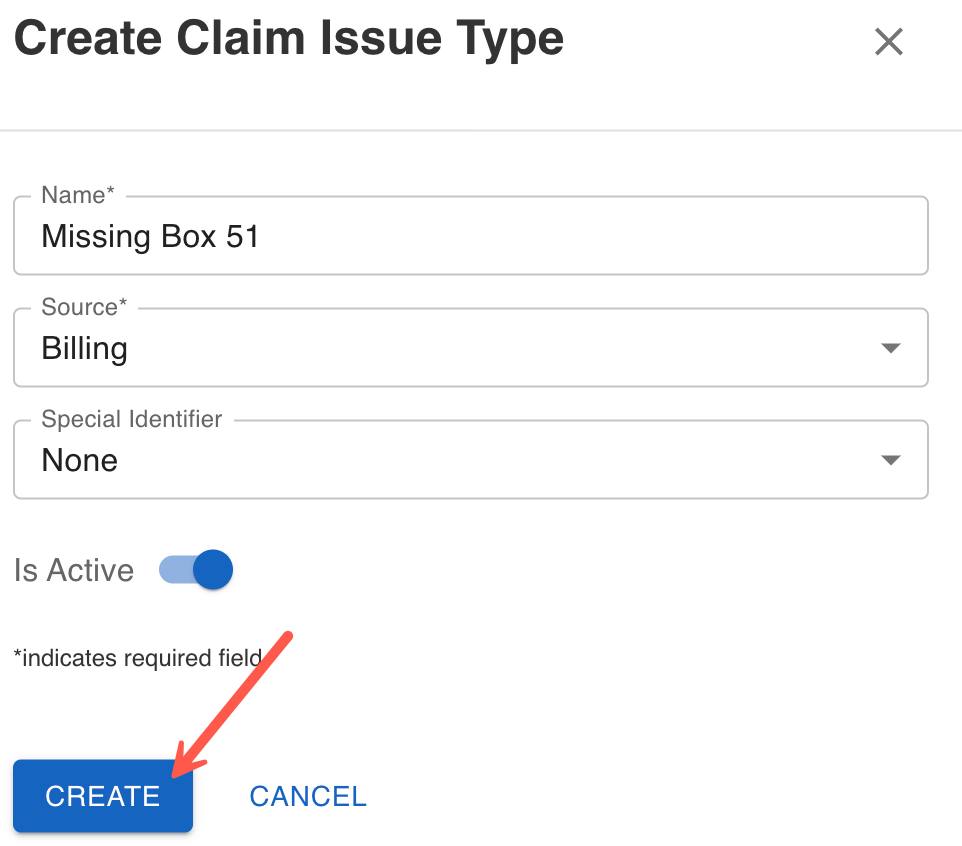This screenshot has height=846, width=962.
Task: Click the CANCEL button
Action: click(x=308, y=796)
